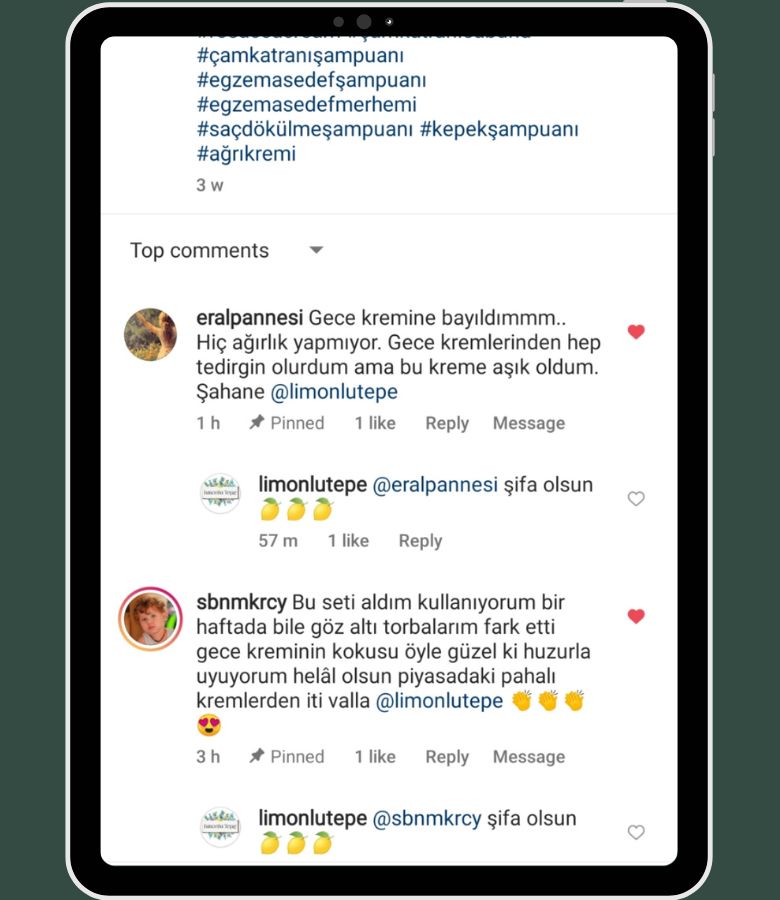This screenshot has width=780, height=900.
Task: Reply to limonlutepe's 57 m comment
Action: pyautogui.click(x=421, y=541)
